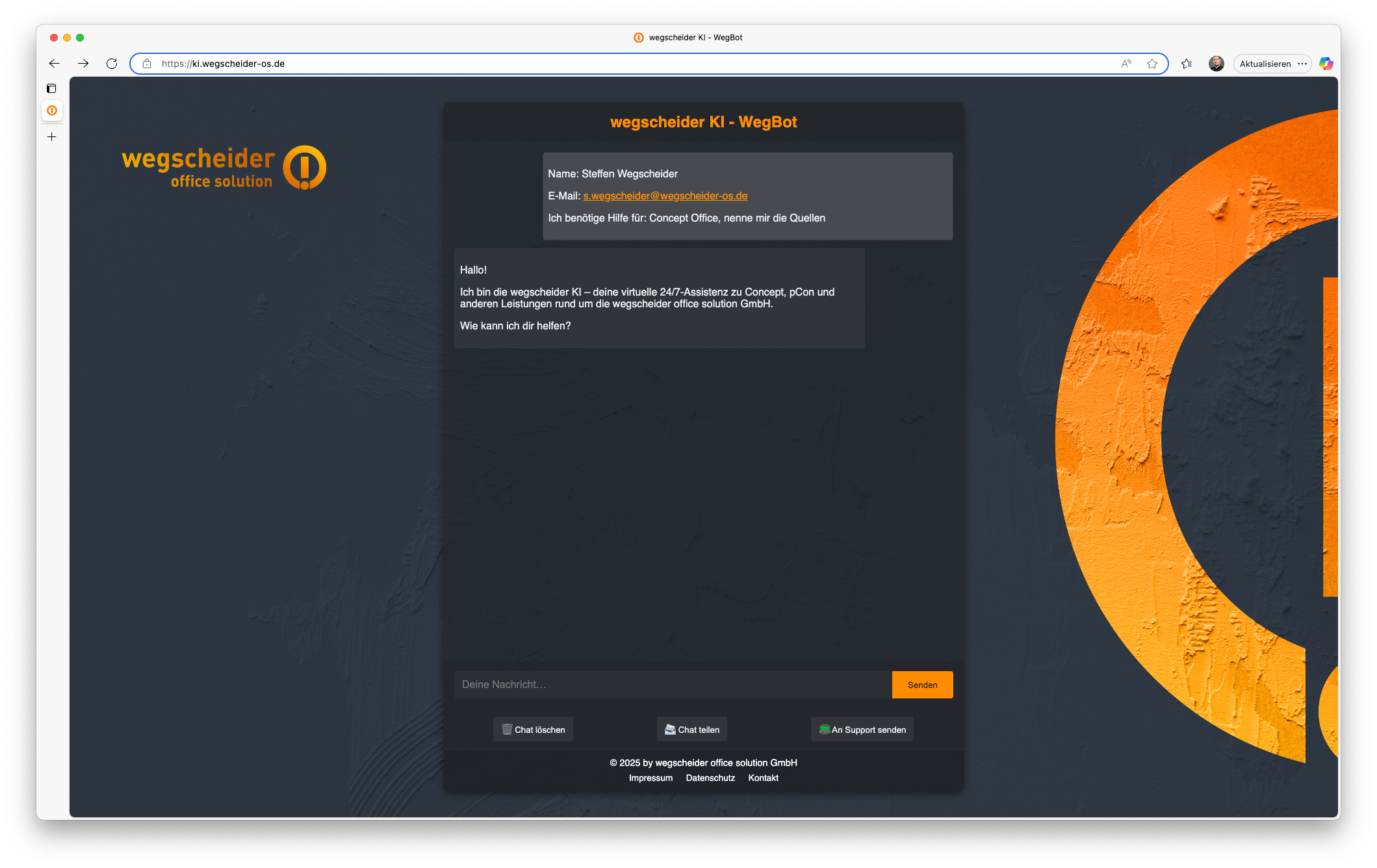1377x868 pixels.
Task: View site info via the lock icon
Action: click(x=147, y=64)
